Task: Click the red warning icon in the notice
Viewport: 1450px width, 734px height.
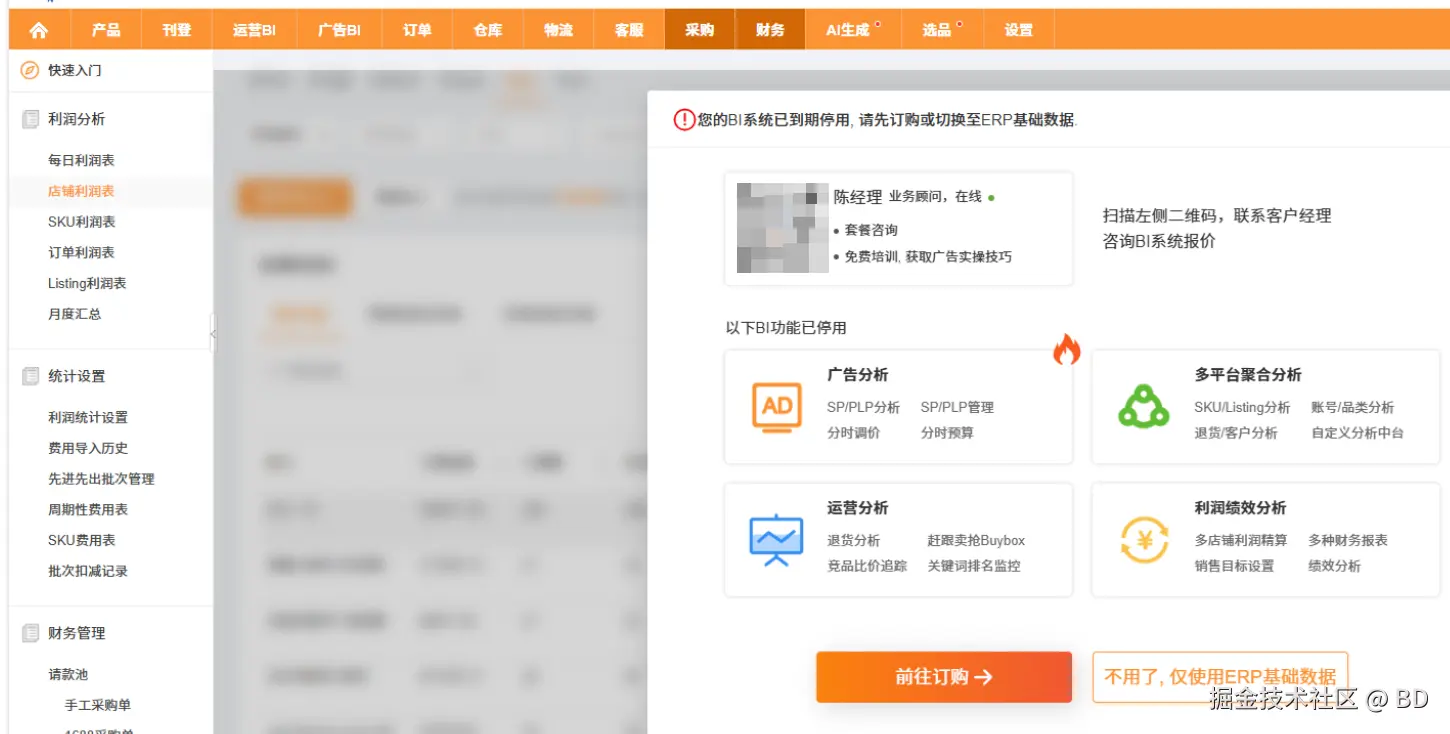Action: tap(684, 120)
